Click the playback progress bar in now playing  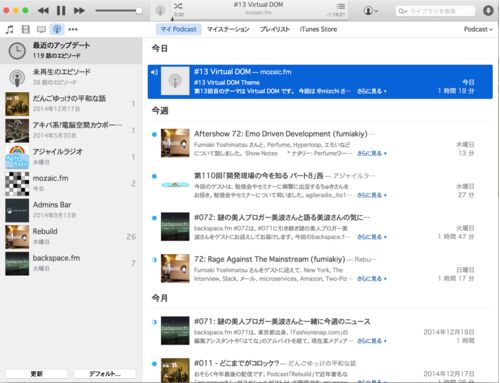[x=258, y=19]
